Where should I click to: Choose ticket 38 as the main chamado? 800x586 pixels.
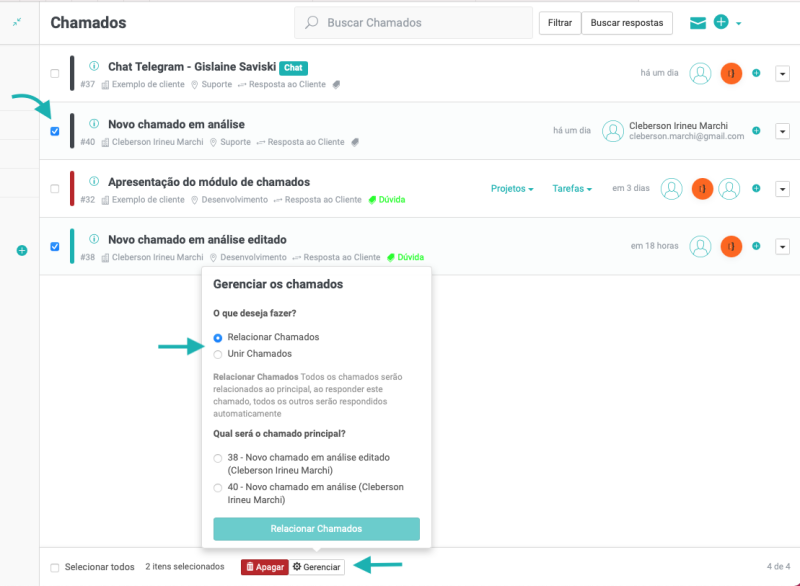click(218, 458)
